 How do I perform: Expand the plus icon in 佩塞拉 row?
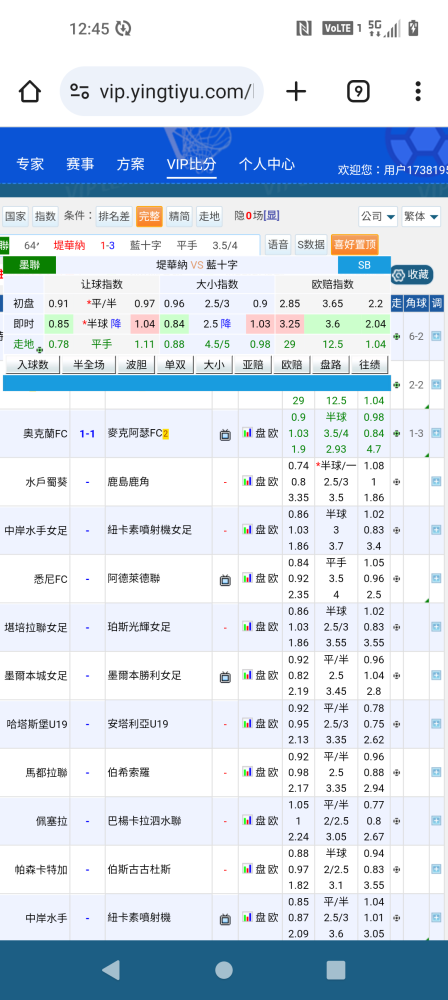pos(437,821)
